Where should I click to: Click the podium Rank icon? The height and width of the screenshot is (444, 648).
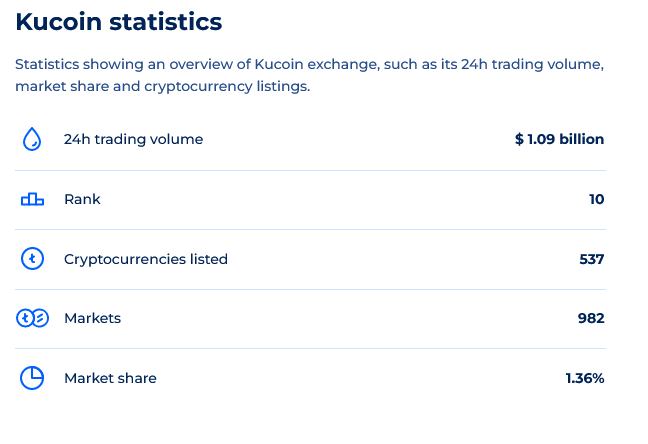tap(32, 199)
